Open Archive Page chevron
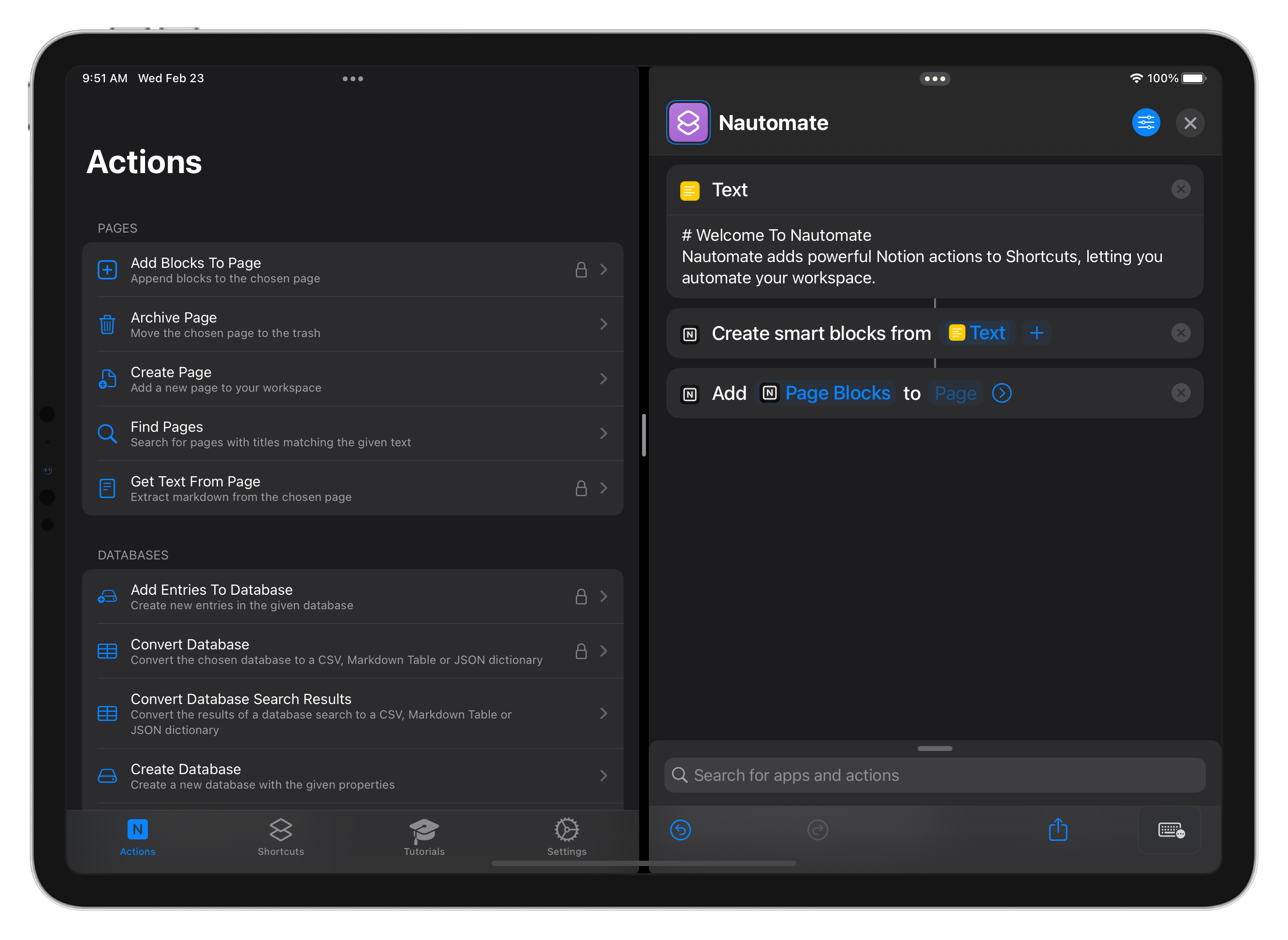Image resolution: width=1288 pixels, height=940 pixels. pos(603,324)
